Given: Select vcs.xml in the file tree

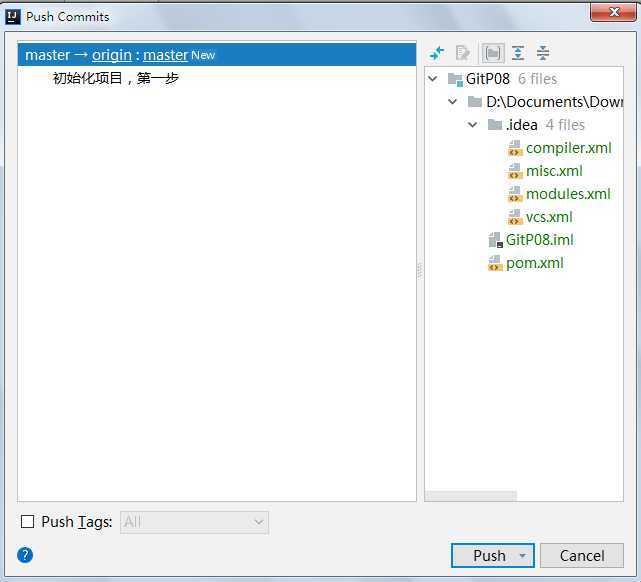Looking at the screenshot, I should pos(549,217).
